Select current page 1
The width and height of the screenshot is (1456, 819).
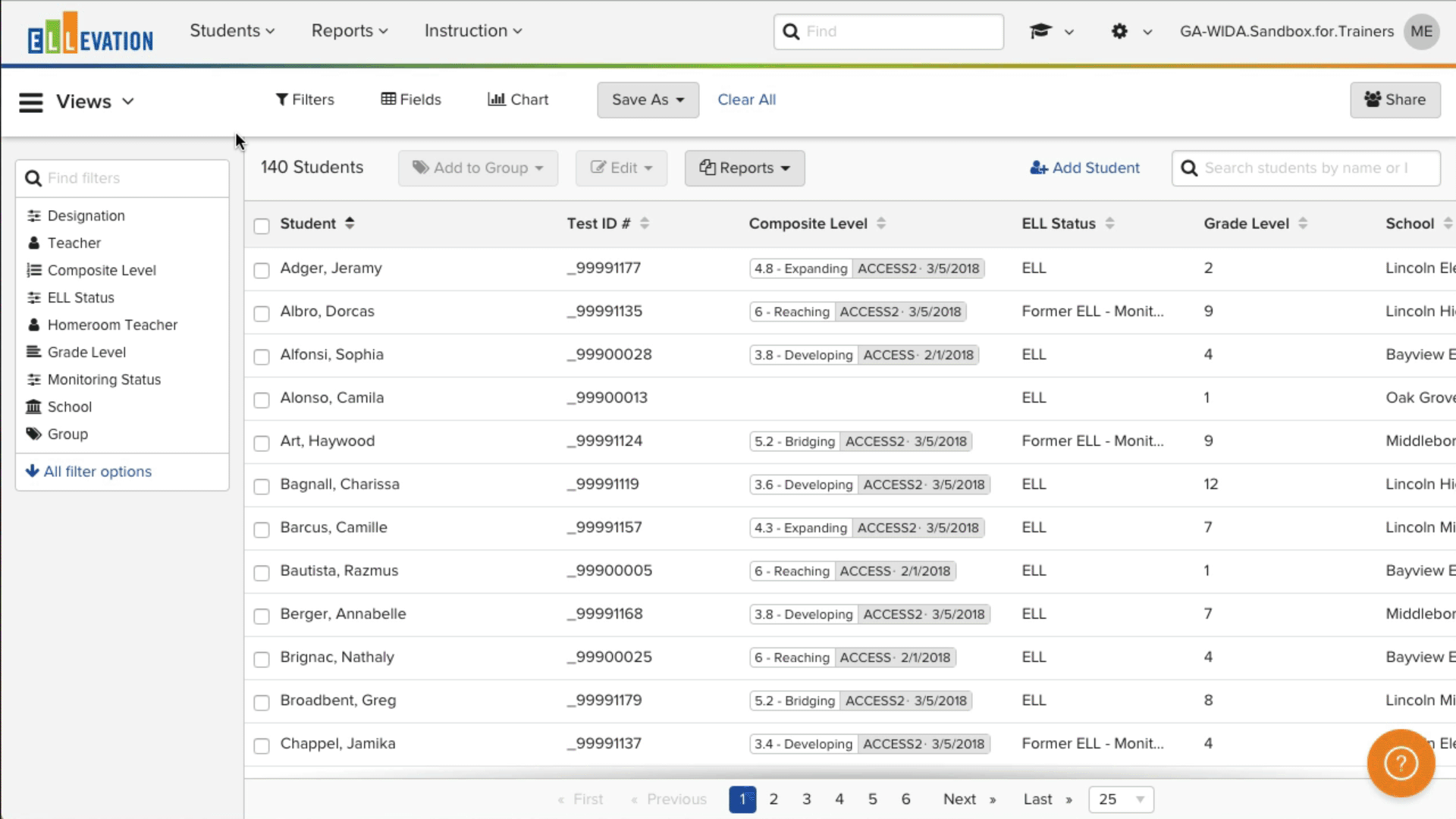coord(742,799)
